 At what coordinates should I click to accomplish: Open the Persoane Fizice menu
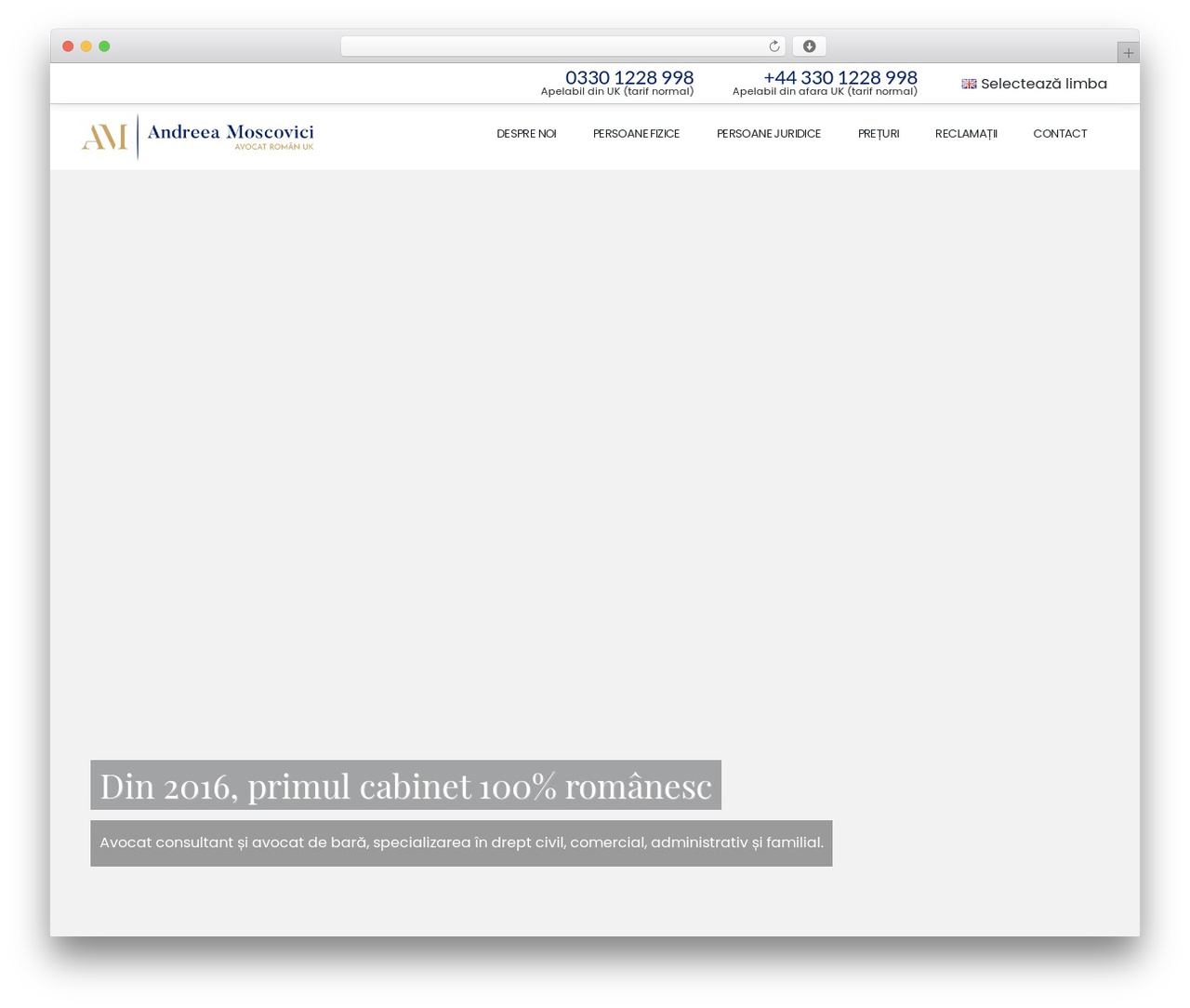636,134
